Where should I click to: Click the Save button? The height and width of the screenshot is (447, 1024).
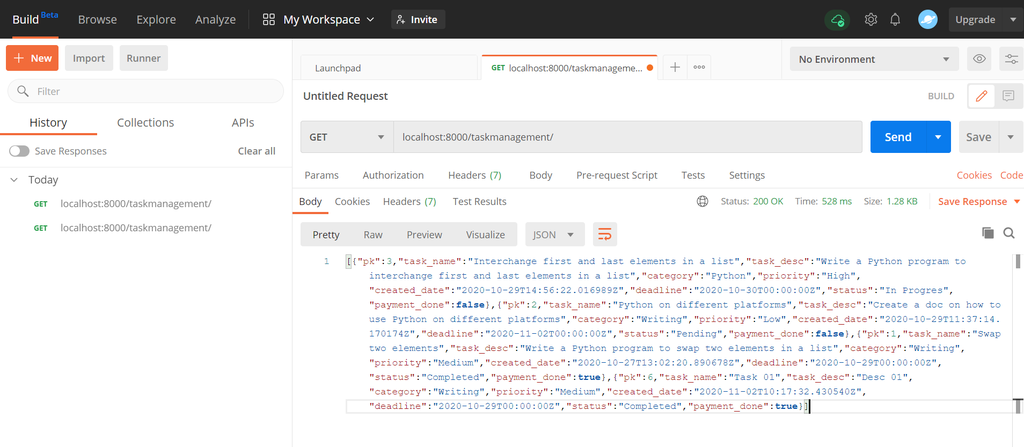[x=978, y=137]
